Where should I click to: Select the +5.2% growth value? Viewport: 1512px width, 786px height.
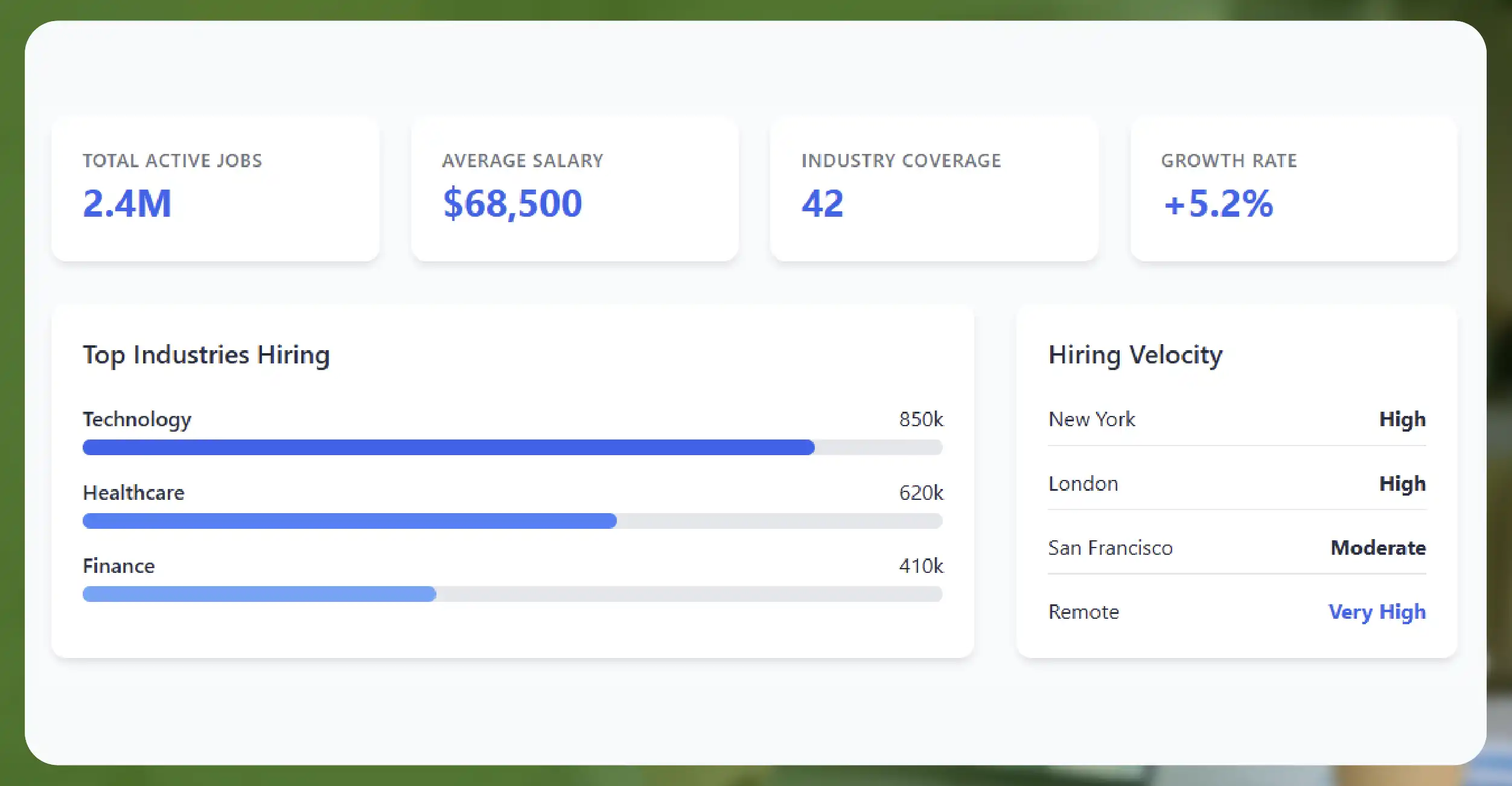tap(1218, 203)
